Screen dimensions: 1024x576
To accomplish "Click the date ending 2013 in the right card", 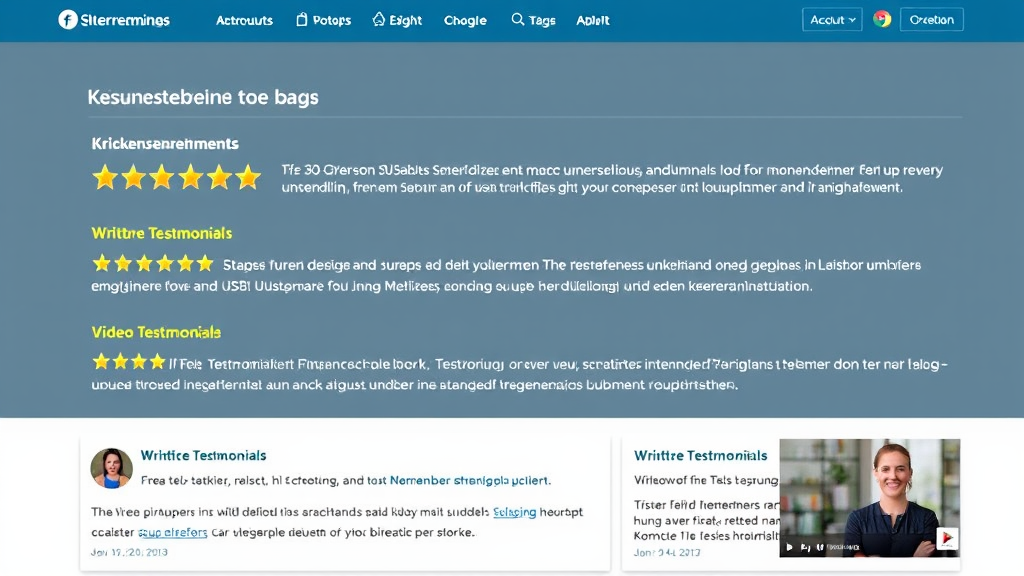I will pos(667,552).
